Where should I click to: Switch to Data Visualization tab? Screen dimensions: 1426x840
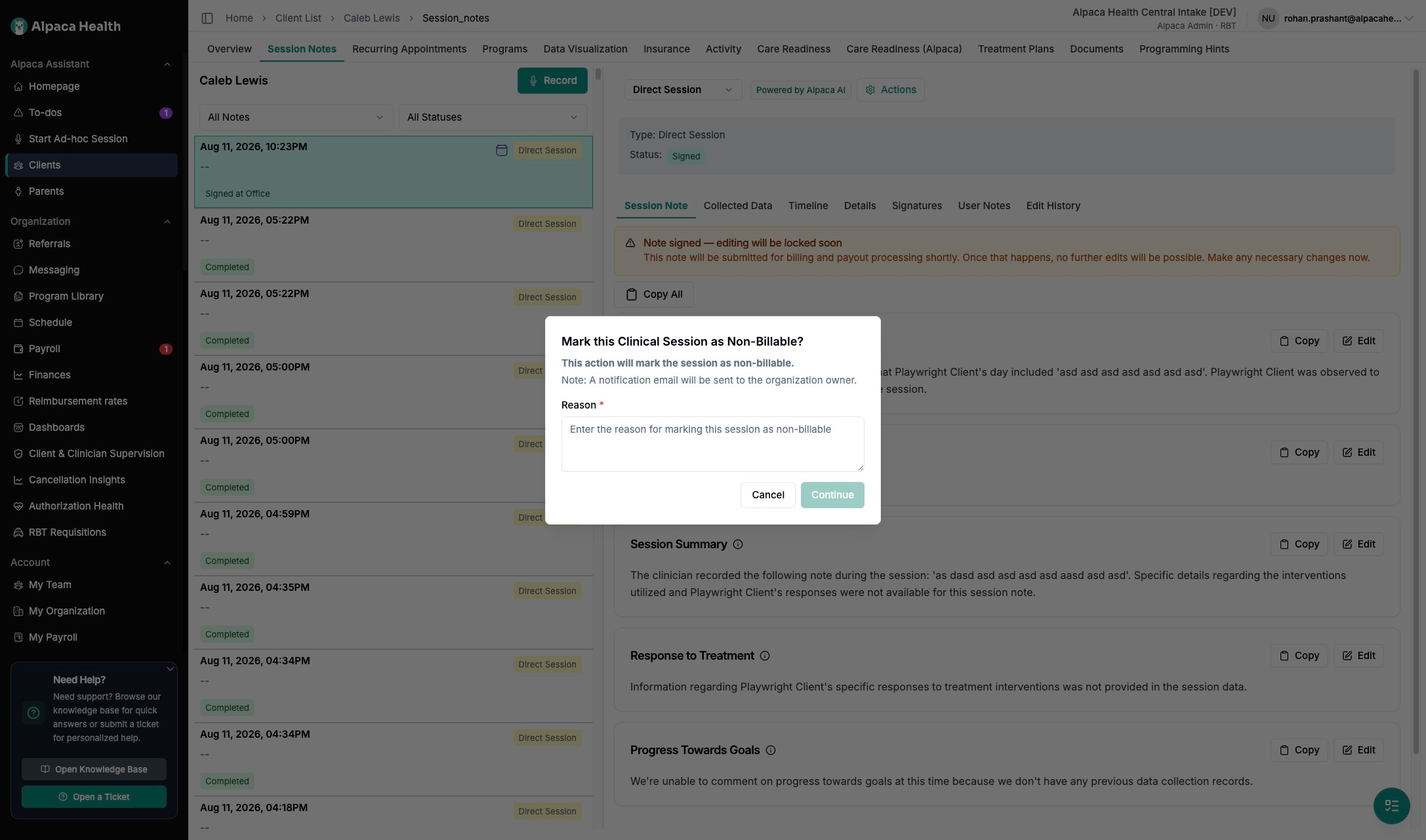585,49
